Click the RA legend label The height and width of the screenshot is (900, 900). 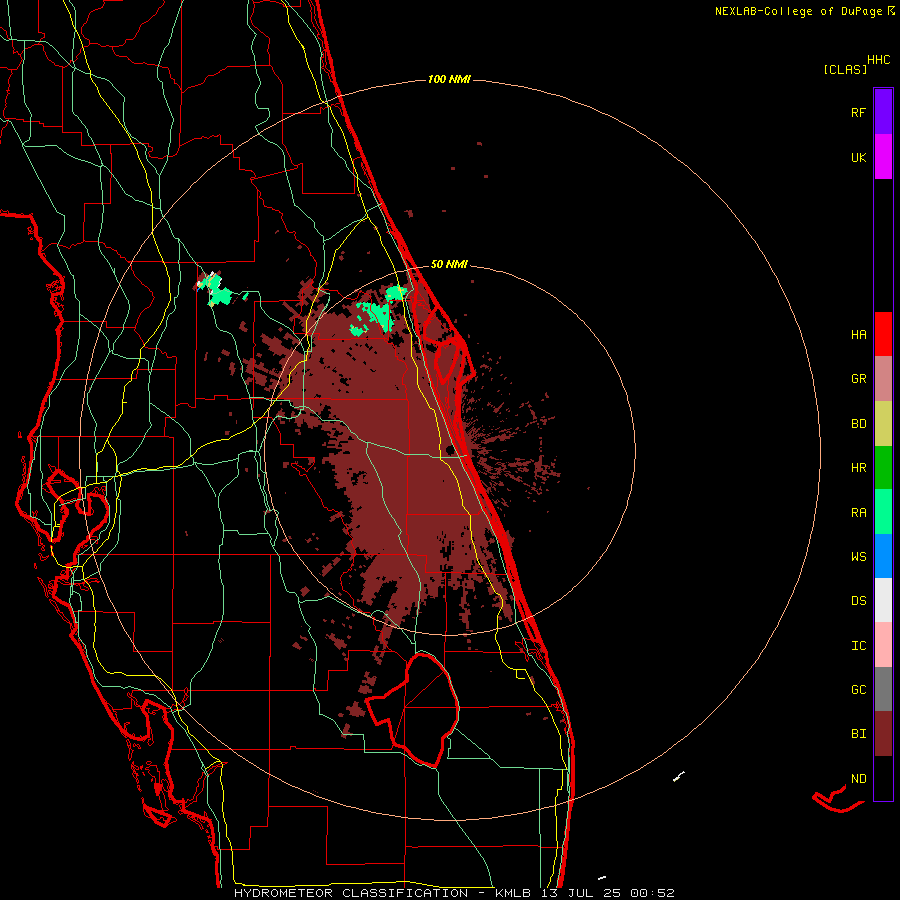click(858, 512)
